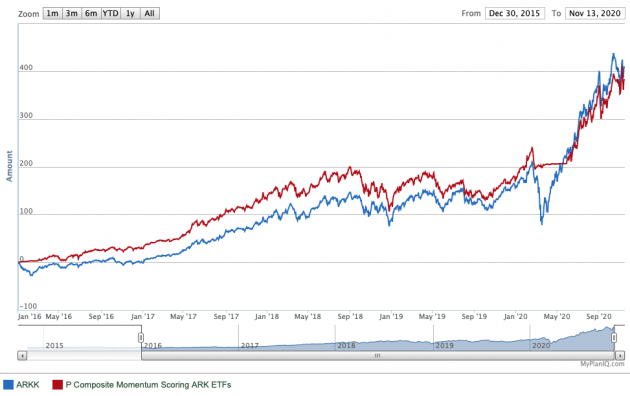Choose the YTD zoom range
Image resolution: width=630 pixels, height=396 pixels.
pyautogui.click(x=110, y=14)
